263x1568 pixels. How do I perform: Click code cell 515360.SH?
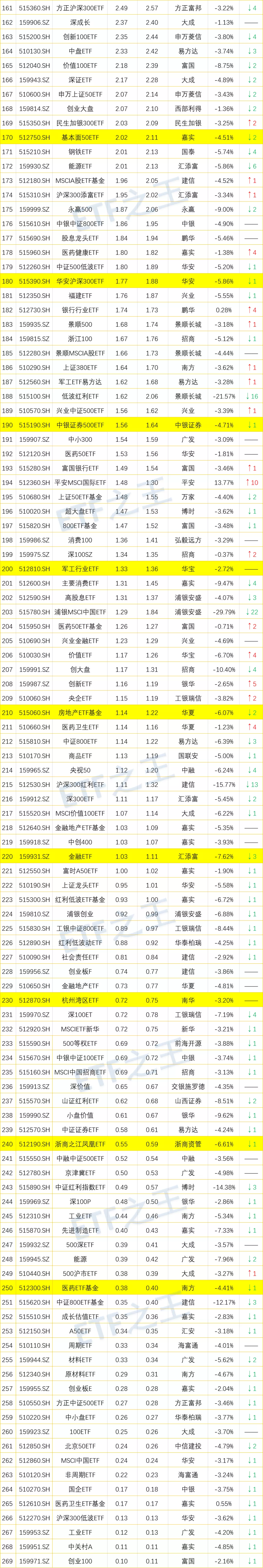[34, 8]
